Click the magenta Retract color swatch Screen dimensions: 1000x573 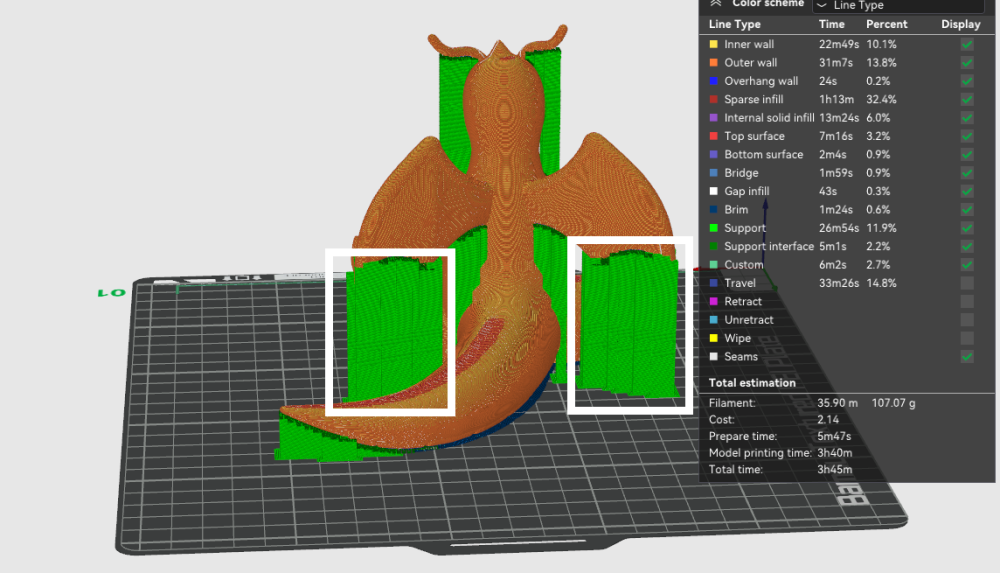714,301
